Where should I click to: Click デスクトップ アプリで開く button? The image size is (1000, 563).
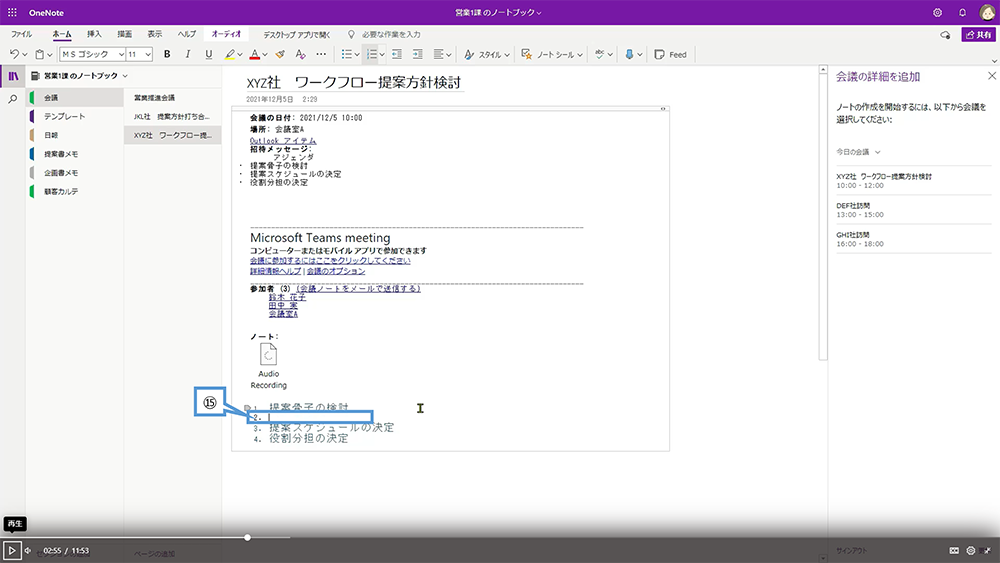pos(297,34)
